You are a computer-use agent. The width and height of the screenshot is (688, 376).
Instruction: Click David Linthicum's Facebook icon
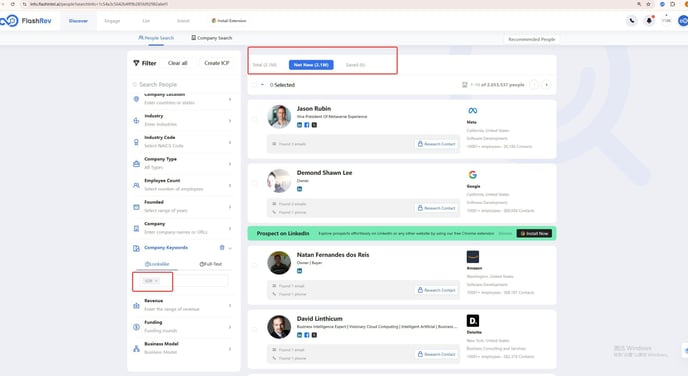tap(307, 335)
